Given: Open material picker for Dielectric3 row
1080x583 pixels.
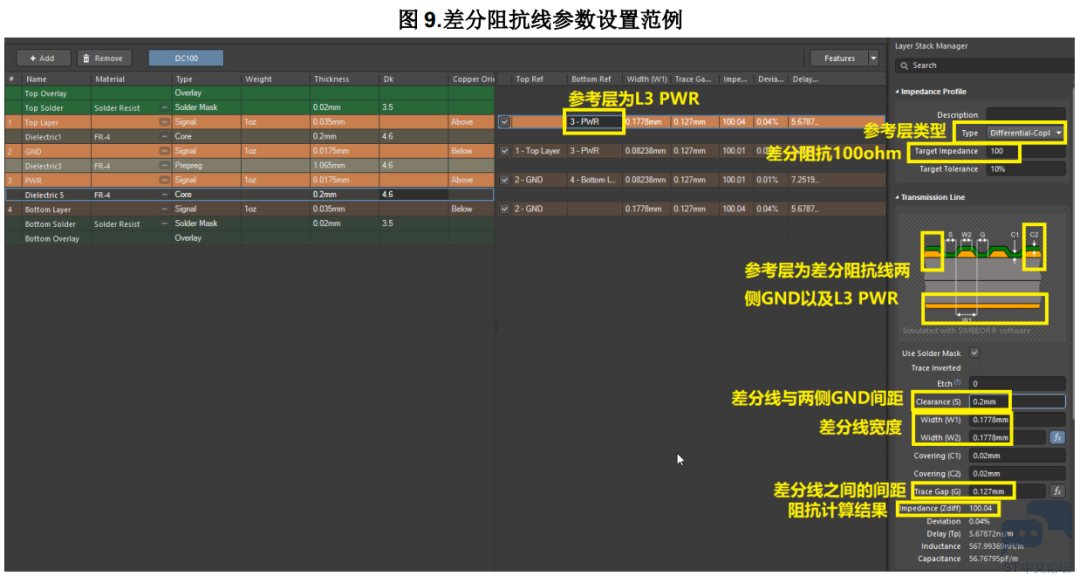Looking at the screenshot, I should pyautogui.click(x=164, y=165).
